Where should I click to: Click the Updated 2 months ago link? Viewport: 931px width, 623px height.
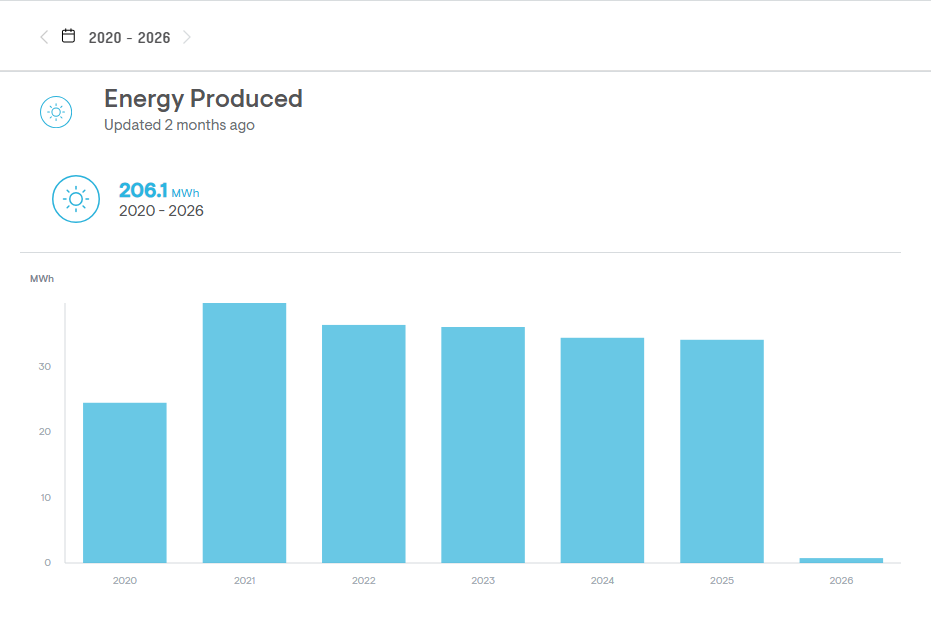coord(178,125)
